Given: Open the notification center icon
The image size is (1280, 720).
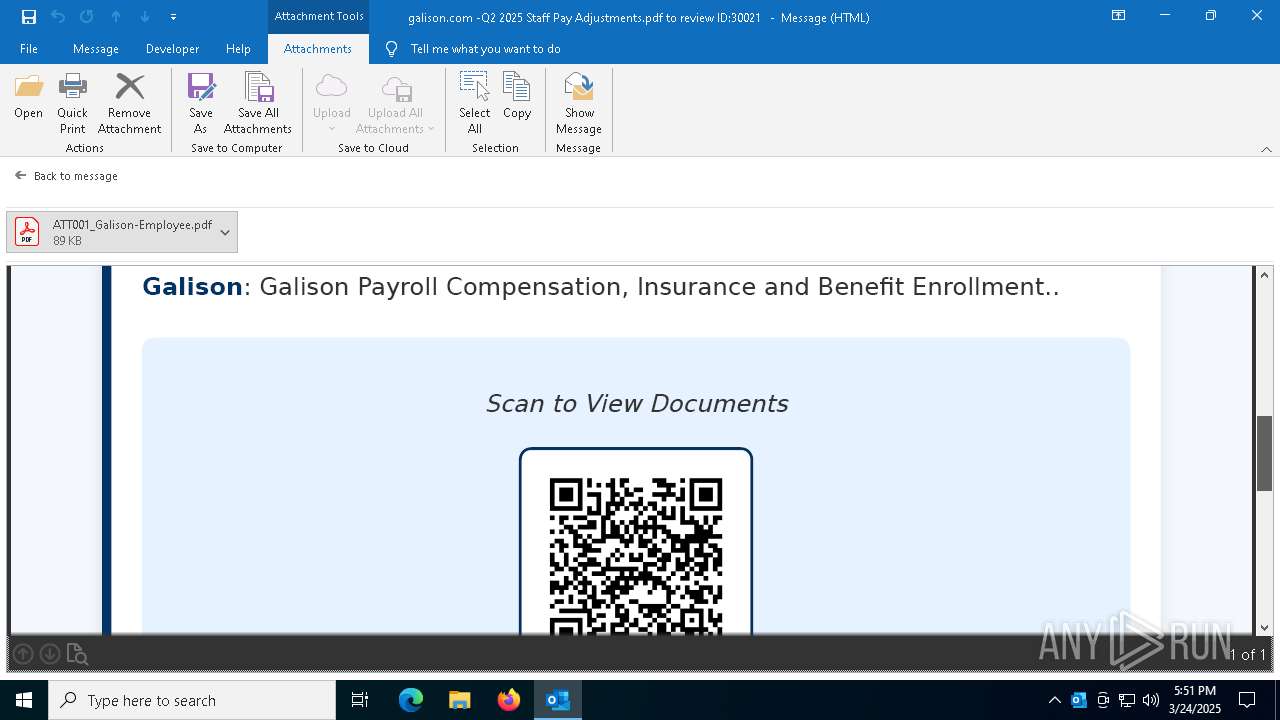Looking at the screenshot, I should 1247,700.
